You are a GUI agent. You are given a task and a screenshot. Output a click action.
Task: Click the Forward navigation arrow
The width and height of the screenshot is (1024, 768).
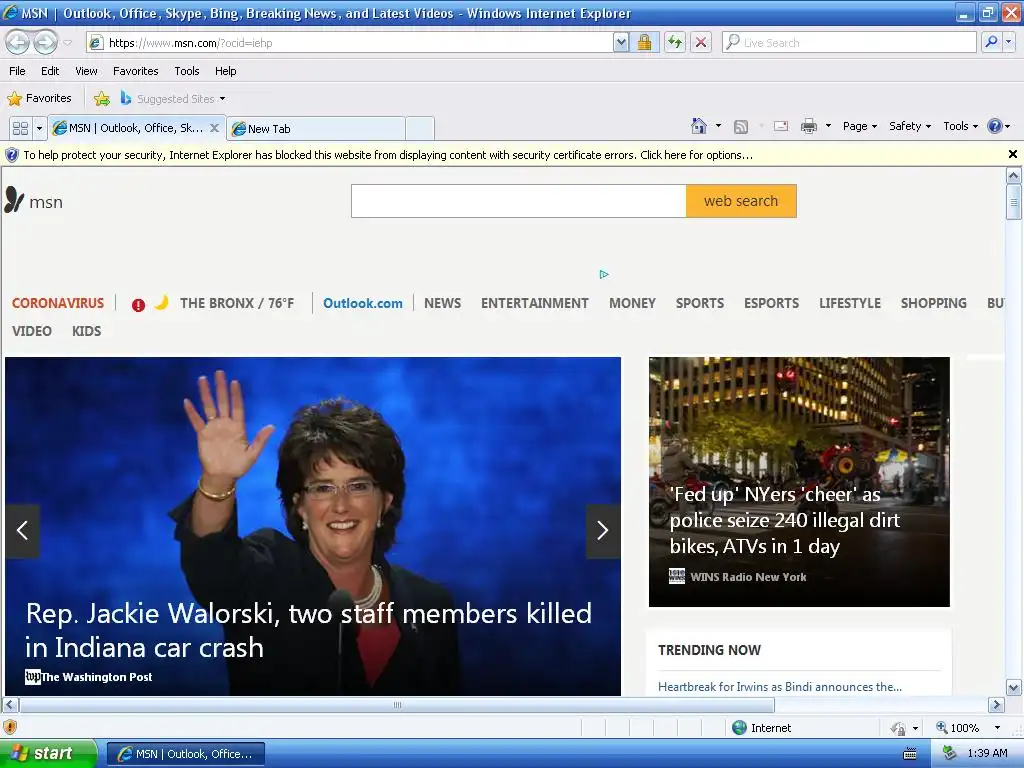point(45,42)
